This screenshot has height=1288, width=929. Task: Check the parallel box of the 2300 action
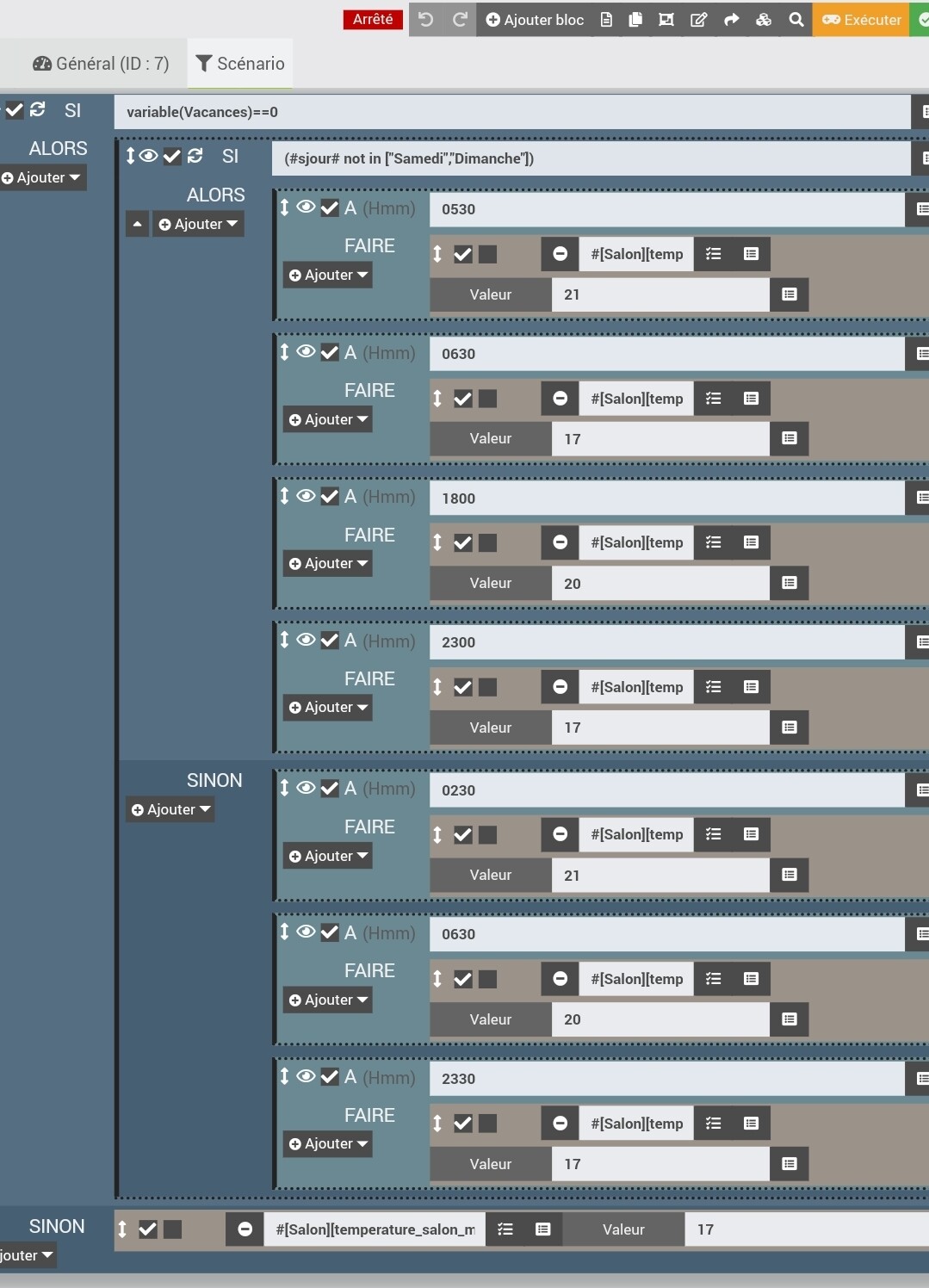click(488, 687)
